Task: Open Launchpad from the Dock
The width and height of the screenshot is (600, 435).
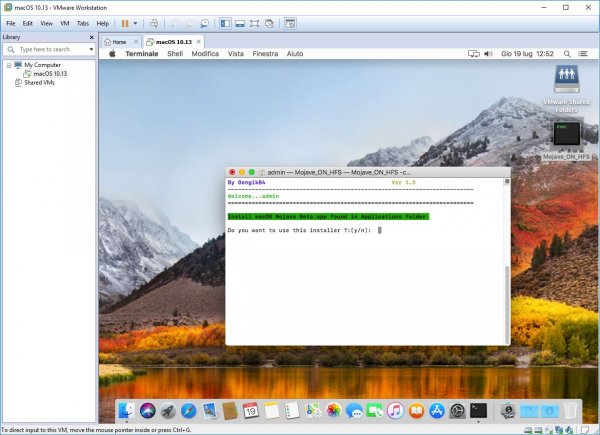Action: click(x=168, y=411)
